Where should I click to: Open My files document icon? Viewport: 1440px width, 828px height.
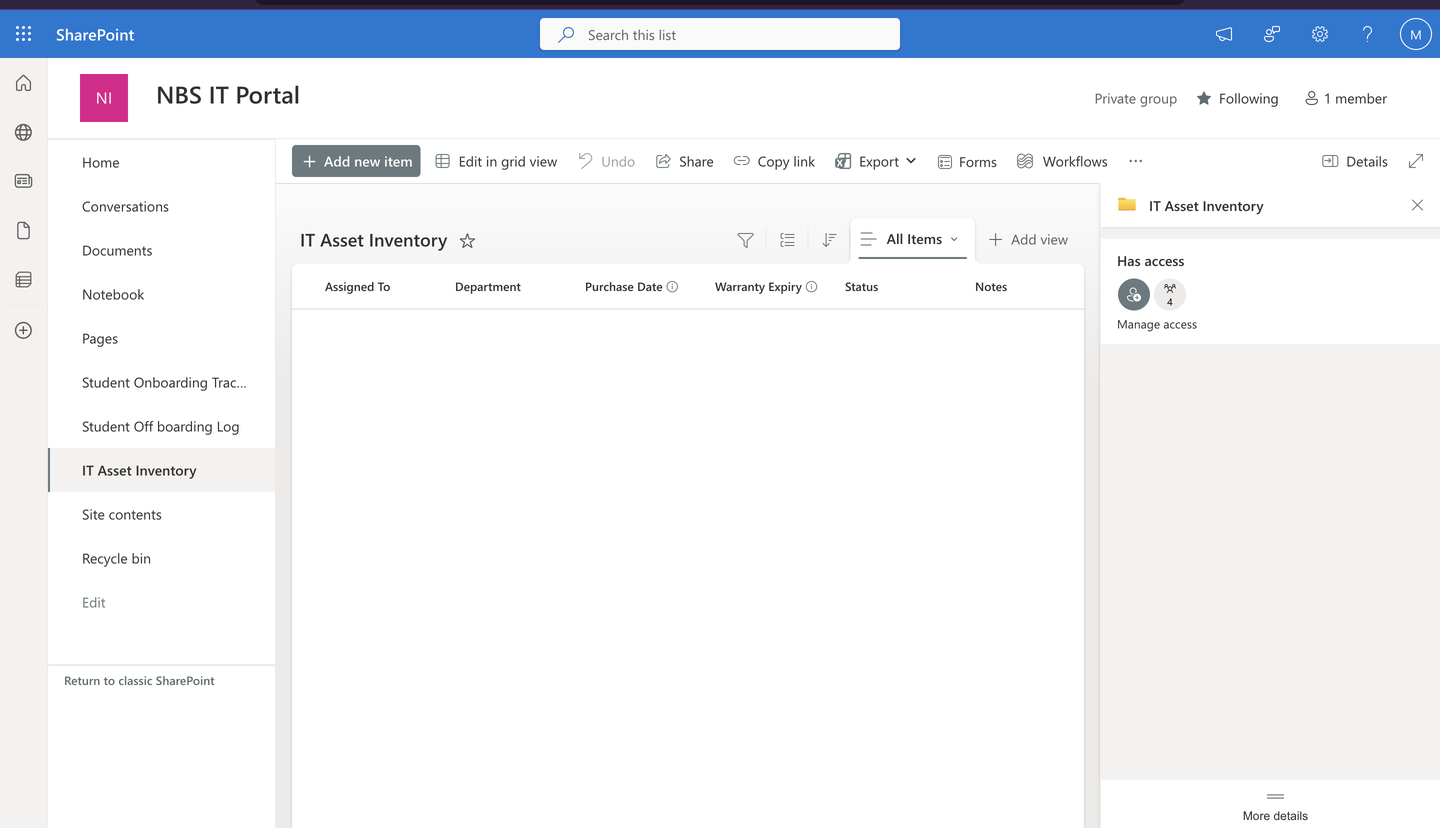(x=24, y=230)
